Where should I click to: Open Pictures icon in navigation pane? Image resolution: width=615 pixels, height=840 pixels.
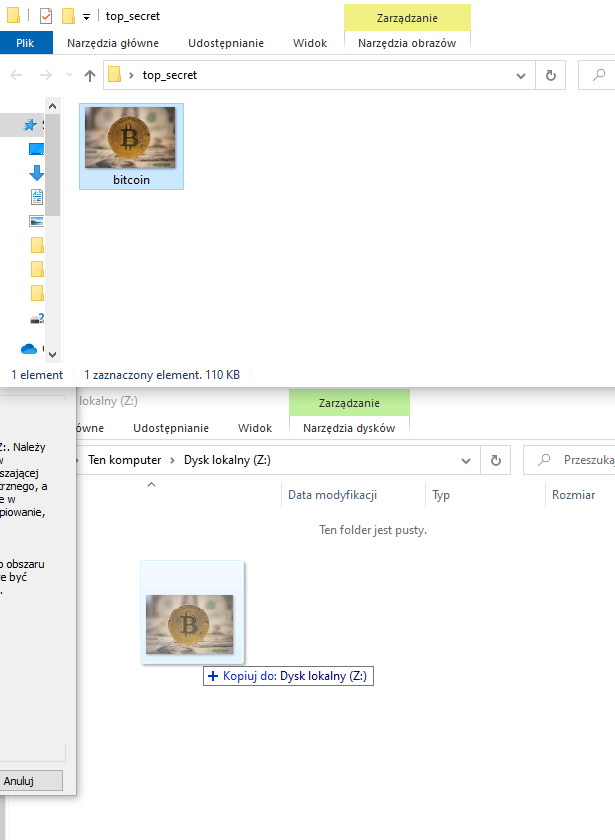(x=36, y=221)
